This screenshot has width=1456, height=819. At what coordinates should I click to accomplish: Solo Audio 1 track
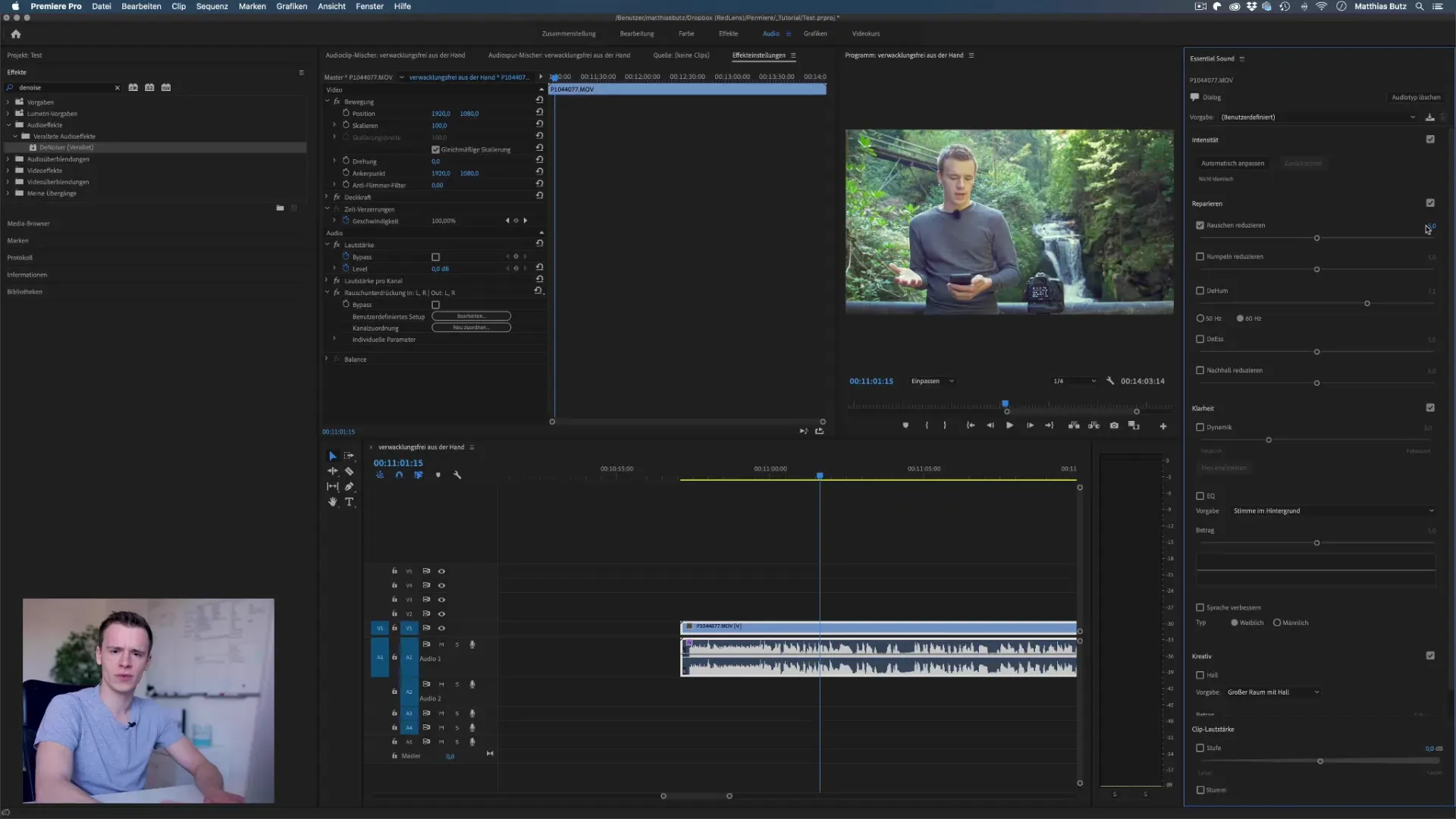tap(457, 644)
